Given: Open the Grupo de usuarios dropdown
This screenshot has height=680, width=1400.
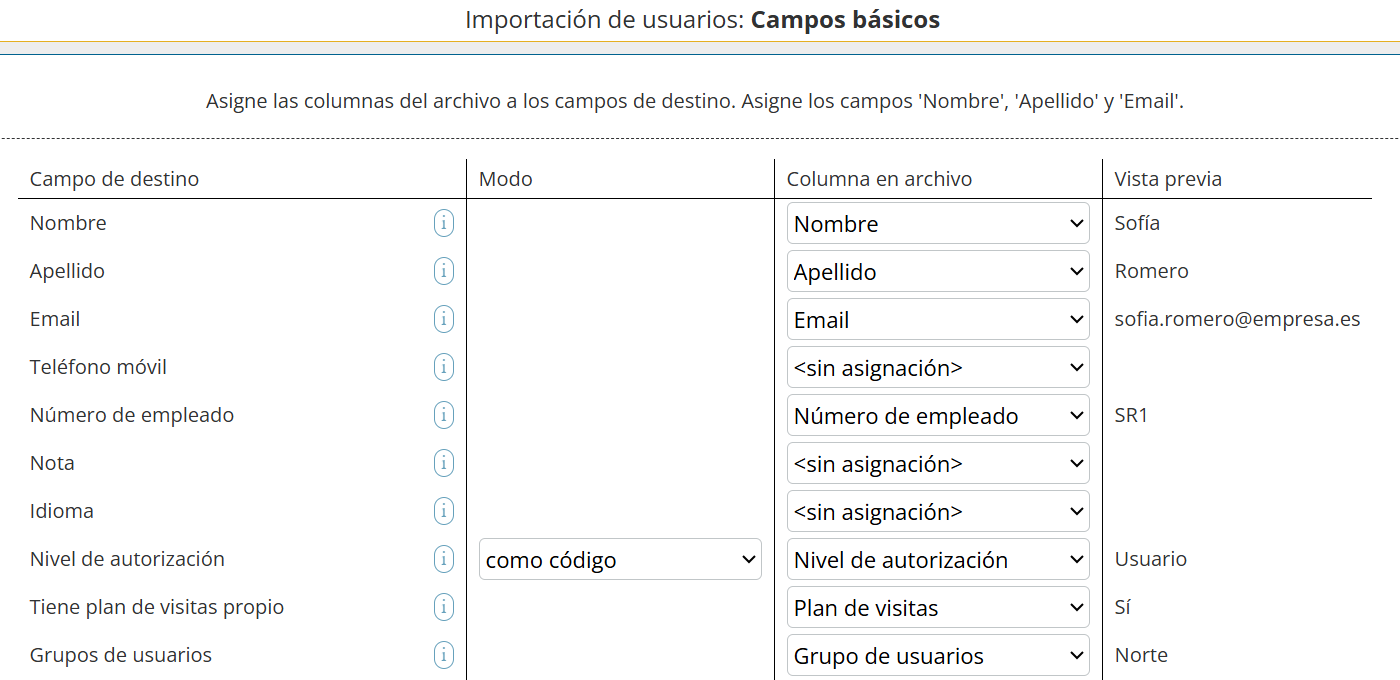Looking at the screenshot, I should 937,655.
